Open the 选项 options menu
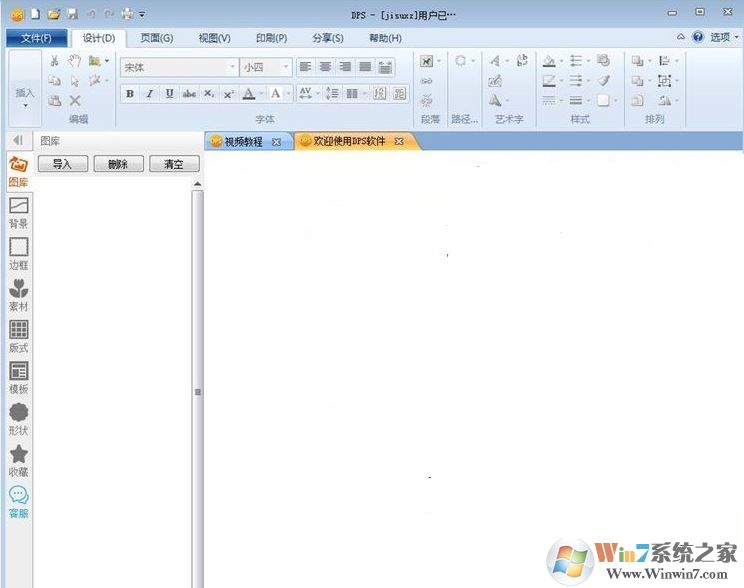The width and height of the screenshot is (744, 588). pos(724,37)
